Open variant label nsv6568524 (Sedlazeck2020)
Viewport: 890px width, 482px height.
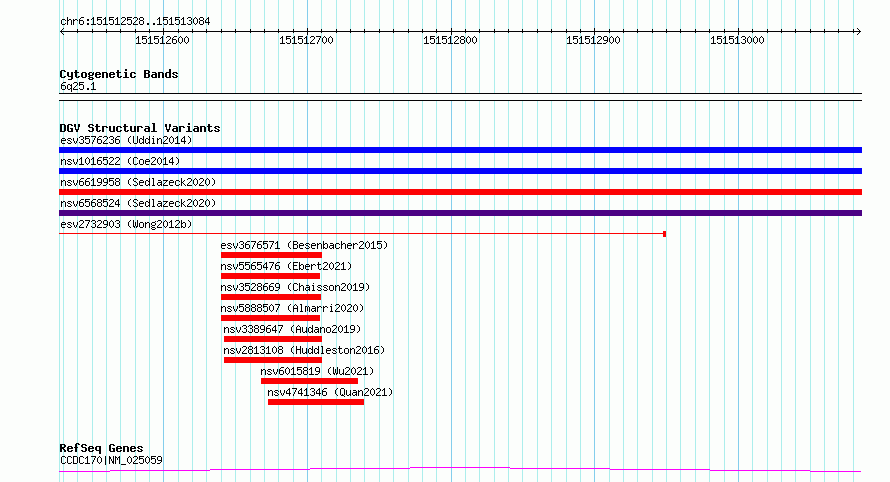pos(138,203)
